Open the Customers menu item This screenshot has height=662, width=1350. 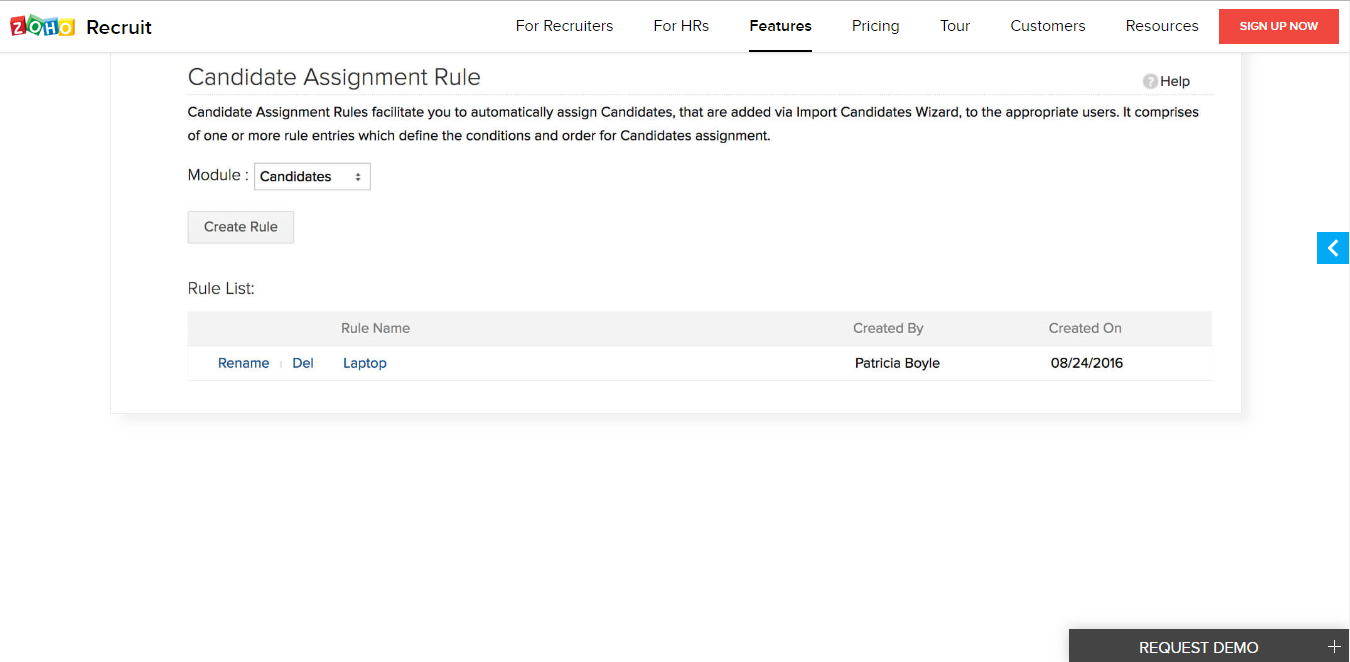pos(1047,26)
